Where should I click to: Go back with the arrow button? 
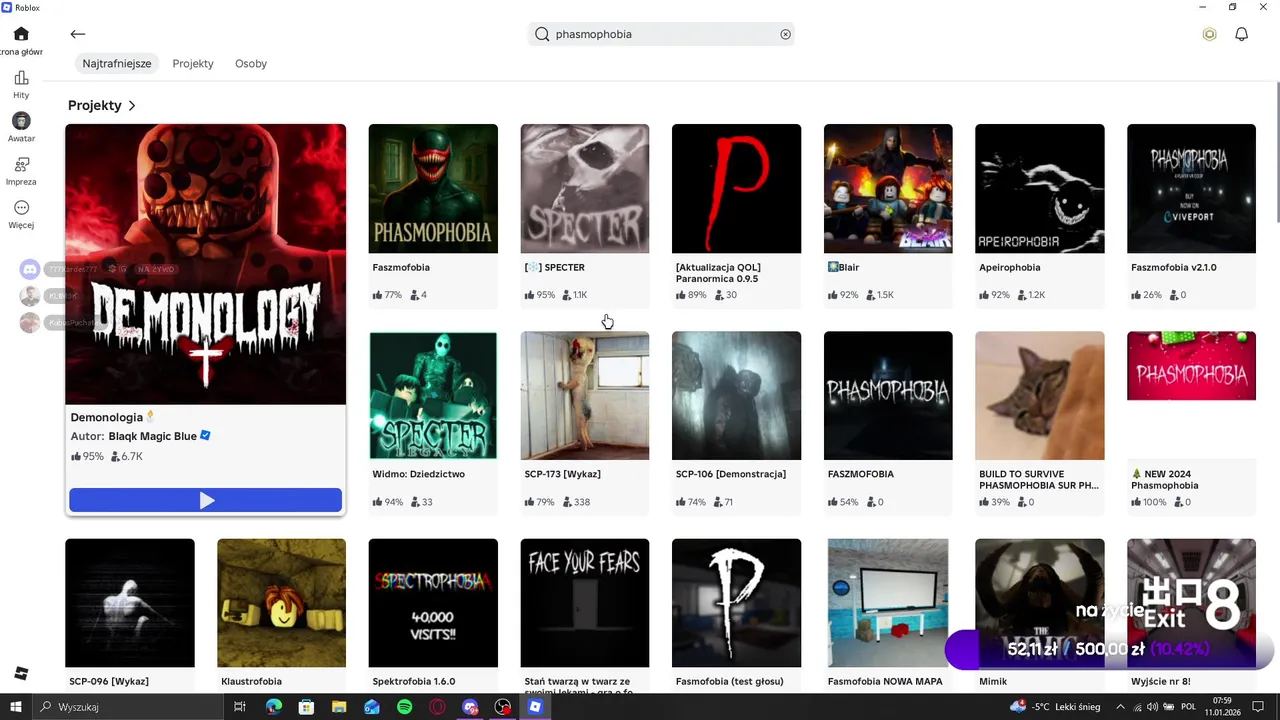(x=78, y=34)
